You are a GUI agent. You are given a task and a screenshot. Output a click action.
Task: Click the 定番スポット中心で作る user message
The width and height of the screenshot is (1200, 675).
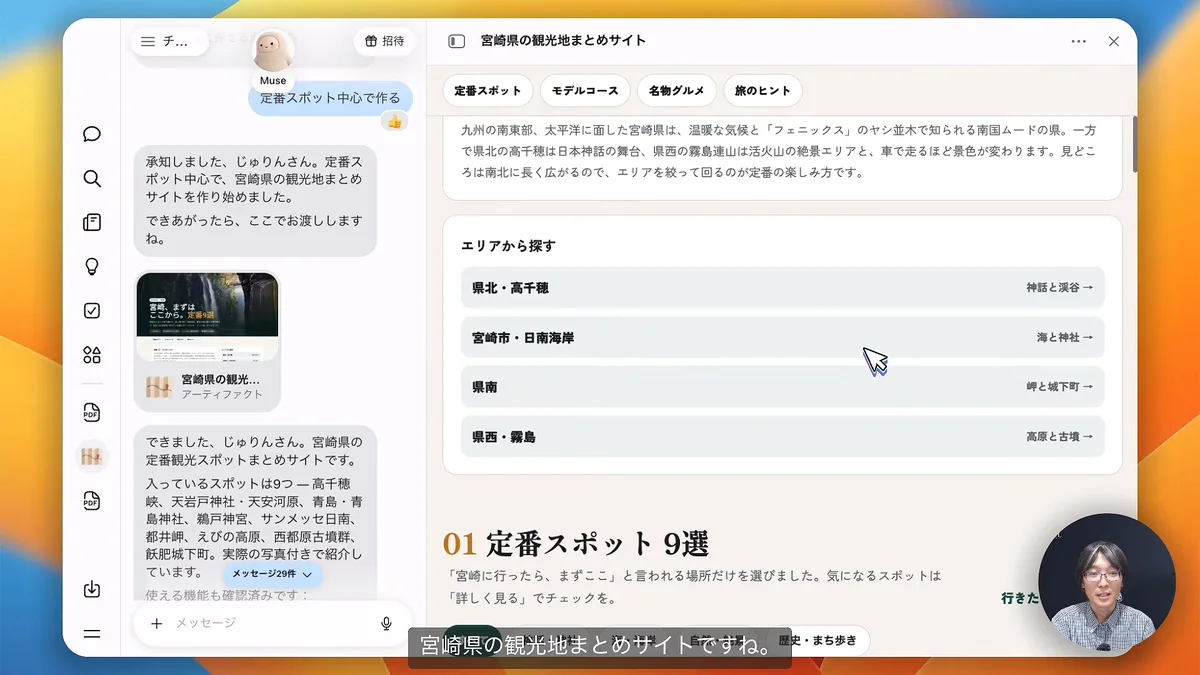(x=330, y=98)
